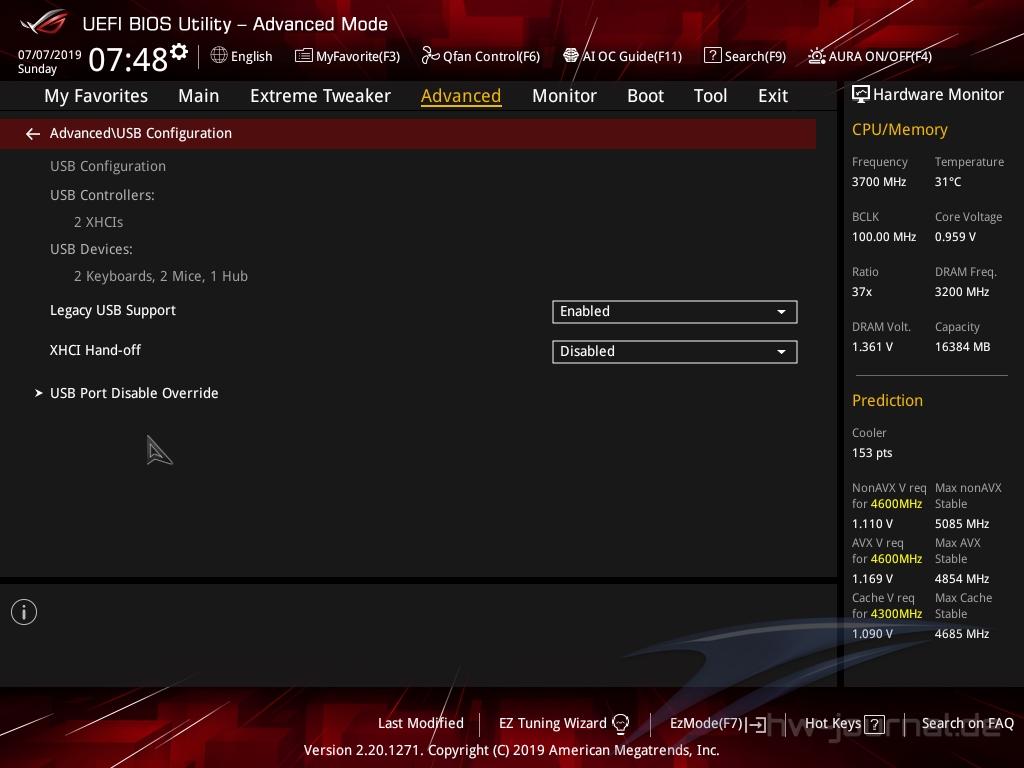
Task: Click the AURA light icon
Action: pyautogui.click(x=816, y=56)
